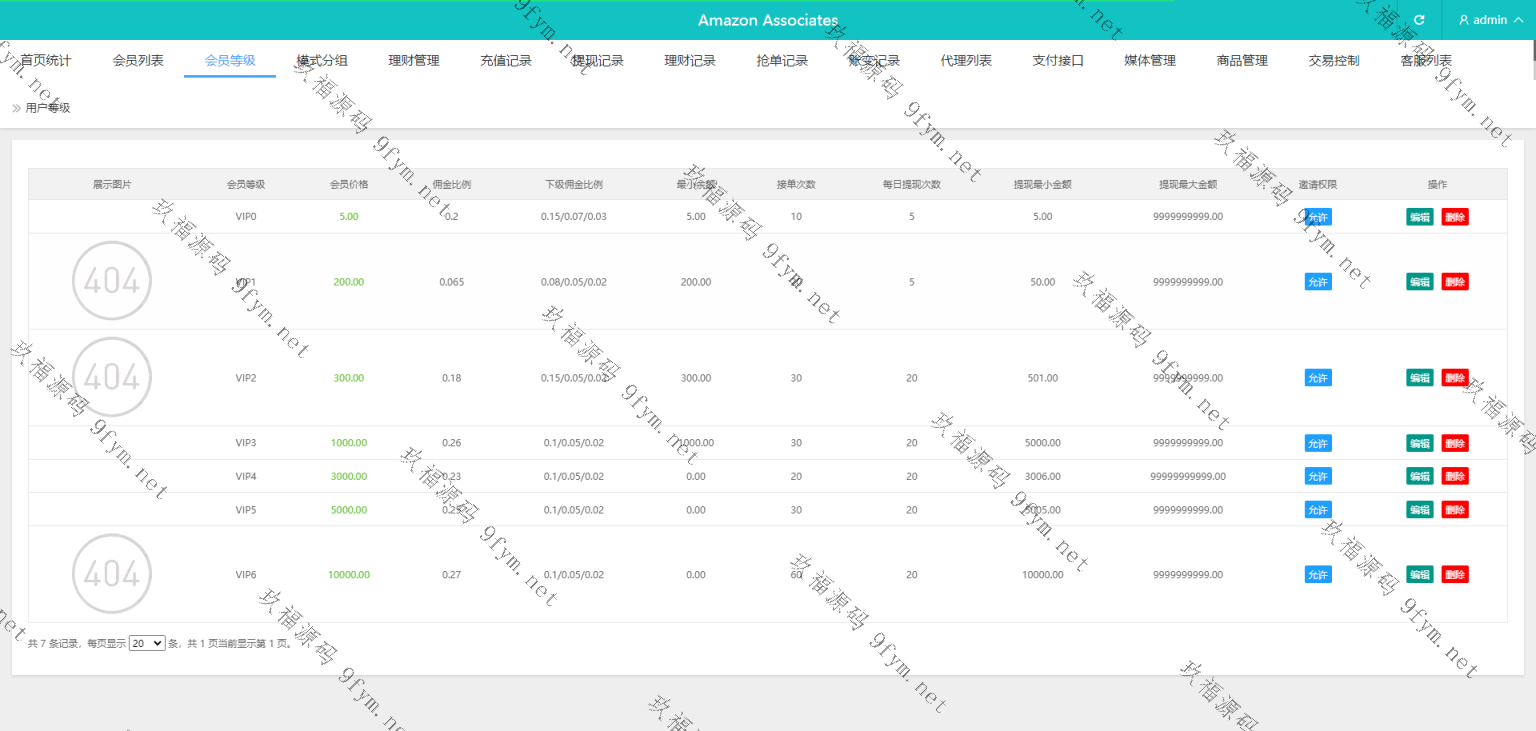The image size is (1536, 731).
Task: Toggle the 允许 invite permission for VIP1
Action: pyautogui.click(x=1318, y=282)
